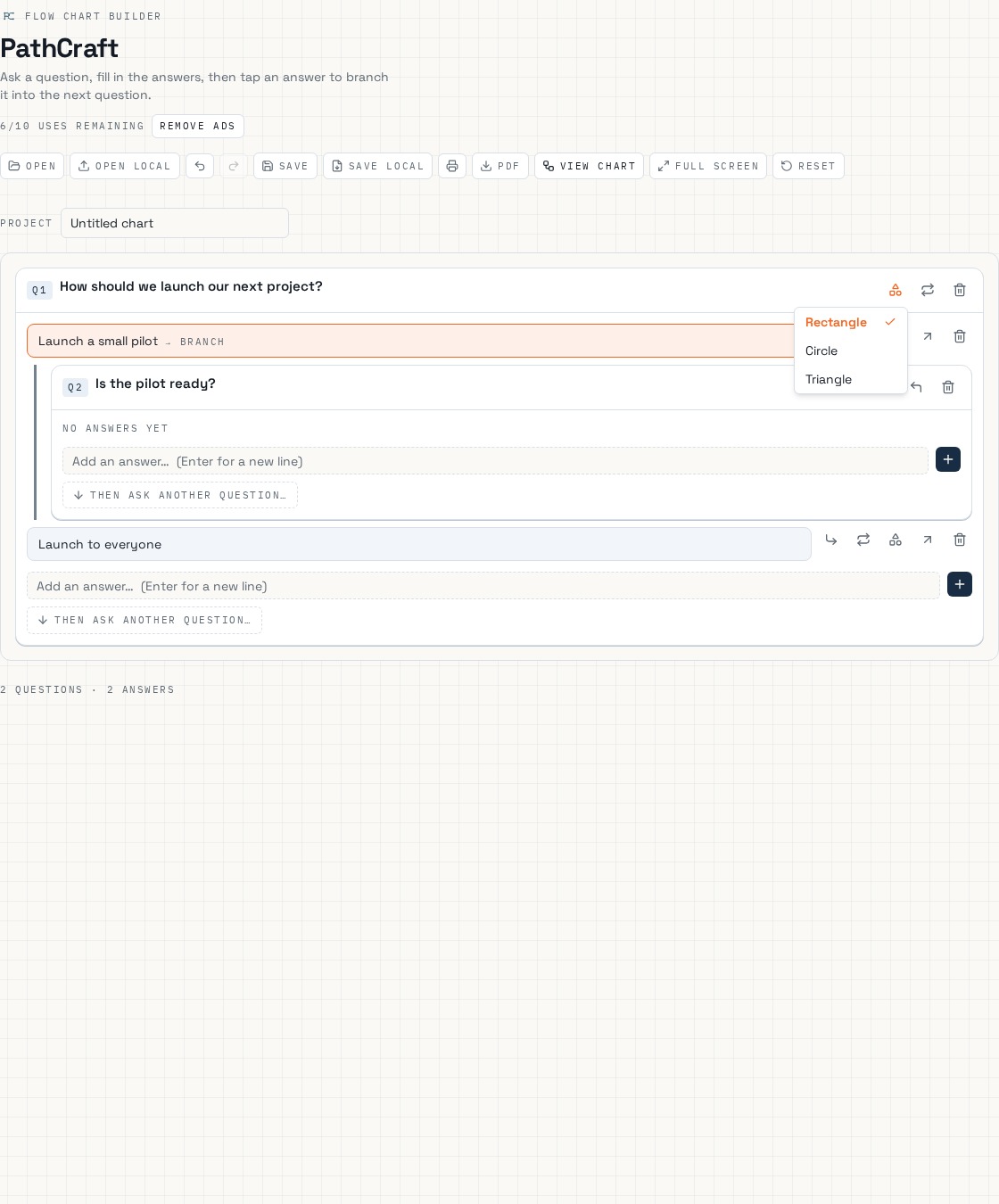Click the curved back-arrow icon on Q2
The width and height of the screenshot is (999, 1204).
pos(916,387)
